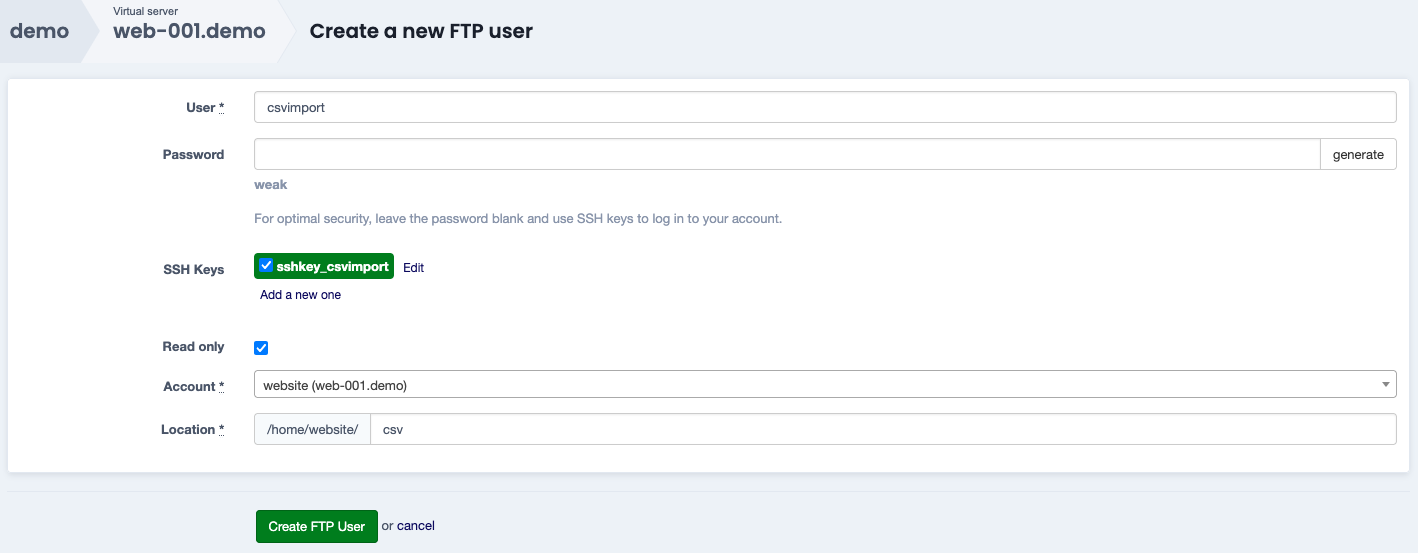Click the Password field label
This screenshot has height=553, width=1418.
point(194,155)
